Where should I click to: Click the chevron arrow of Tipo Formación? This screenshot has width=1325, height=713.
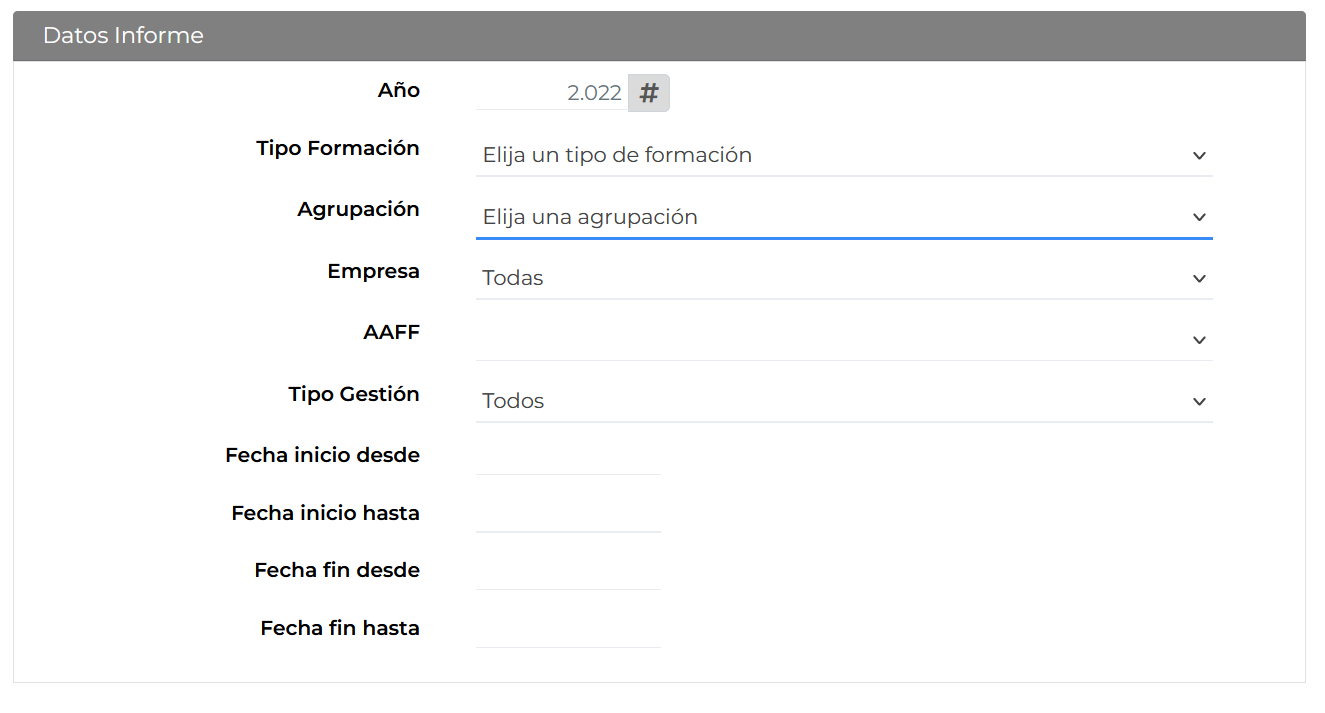click(x=1199, y=156)
